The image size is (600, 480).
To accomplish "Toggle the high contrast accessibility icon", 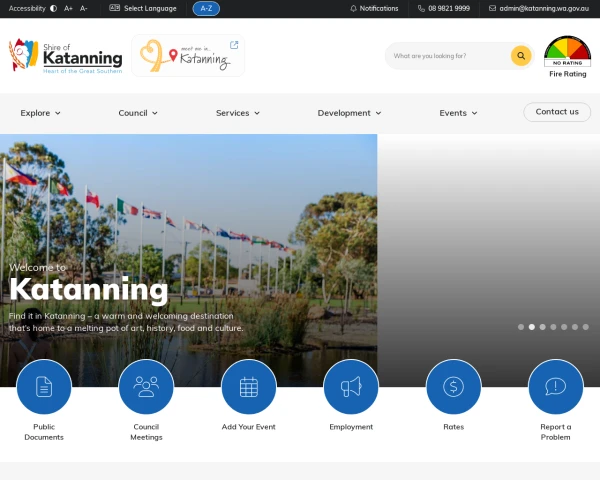I will tap(54, 8).
